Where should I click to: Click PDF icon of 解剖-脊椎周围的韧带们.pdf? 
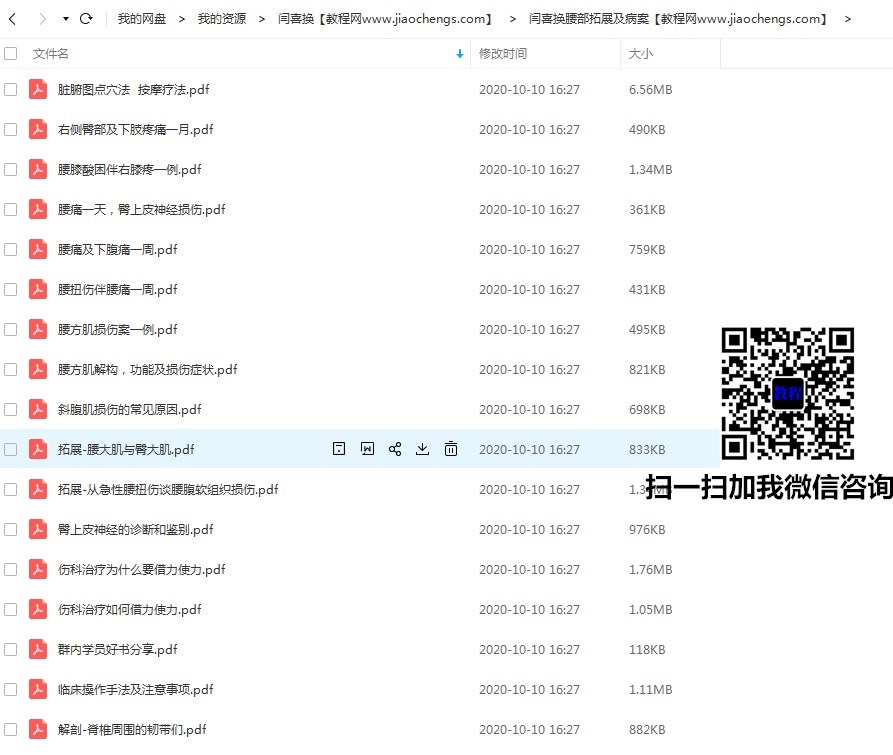pos(38,729)
